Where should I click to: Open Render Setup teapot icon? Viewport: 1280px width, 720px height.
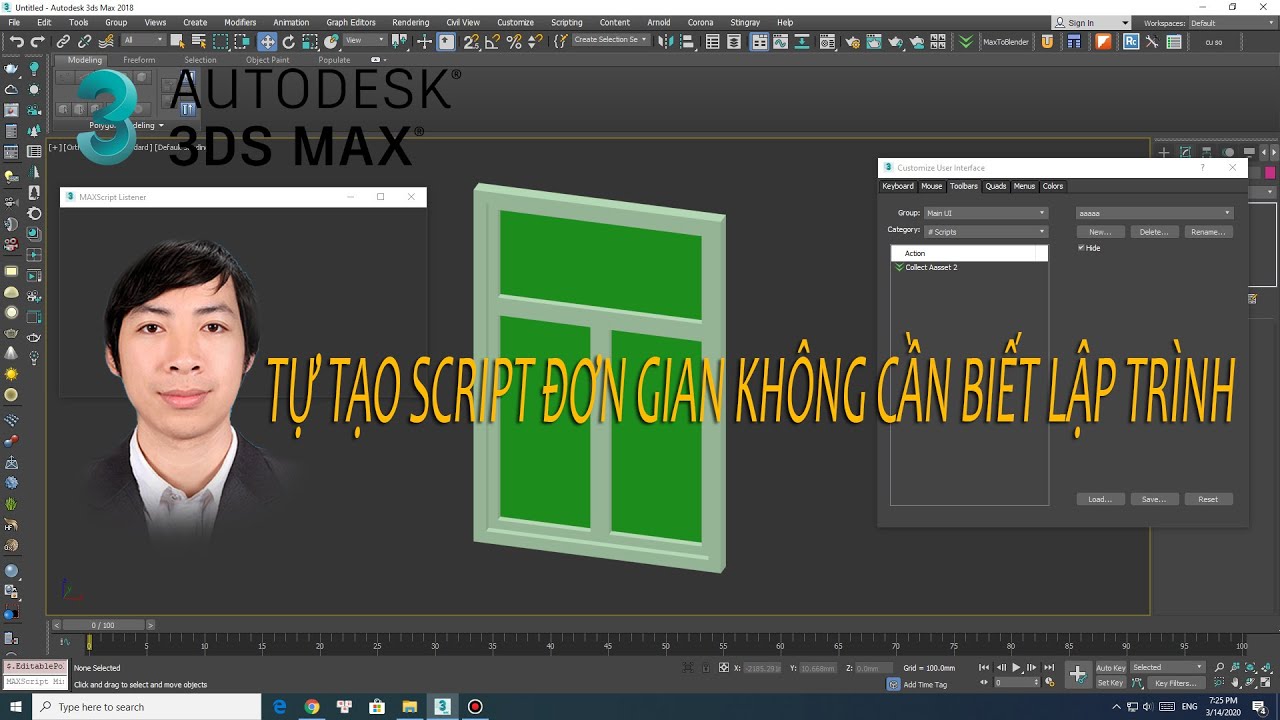[852, 41]
